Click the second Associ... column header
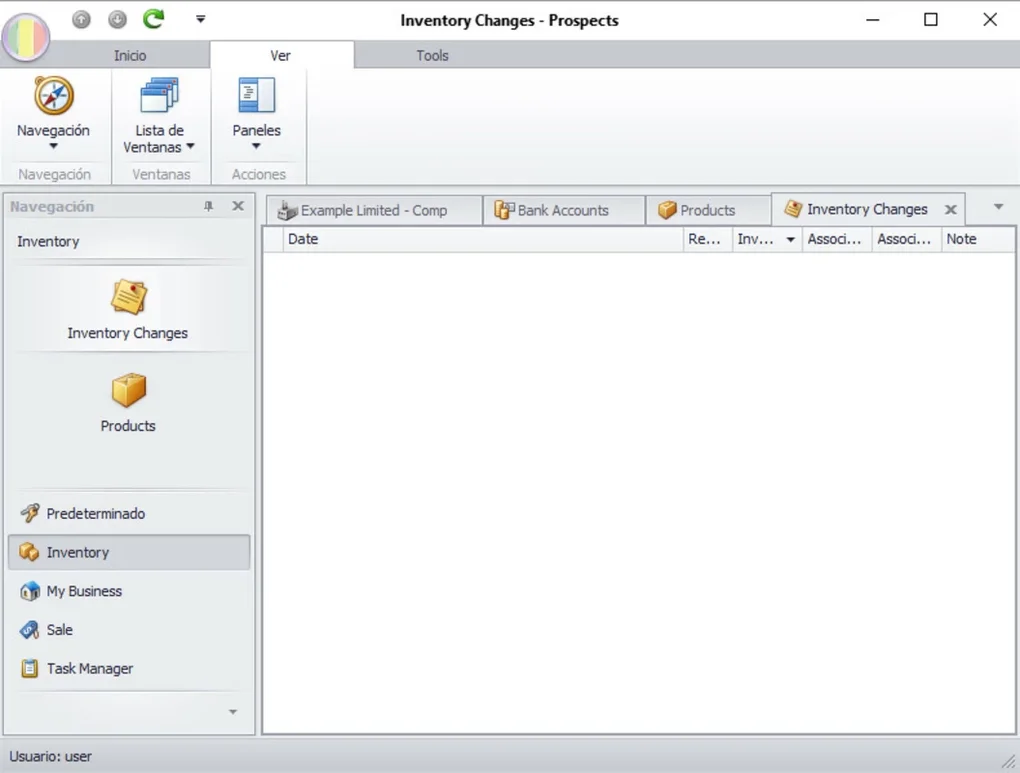Viewport: 1020px width, 773px height. 907,239
